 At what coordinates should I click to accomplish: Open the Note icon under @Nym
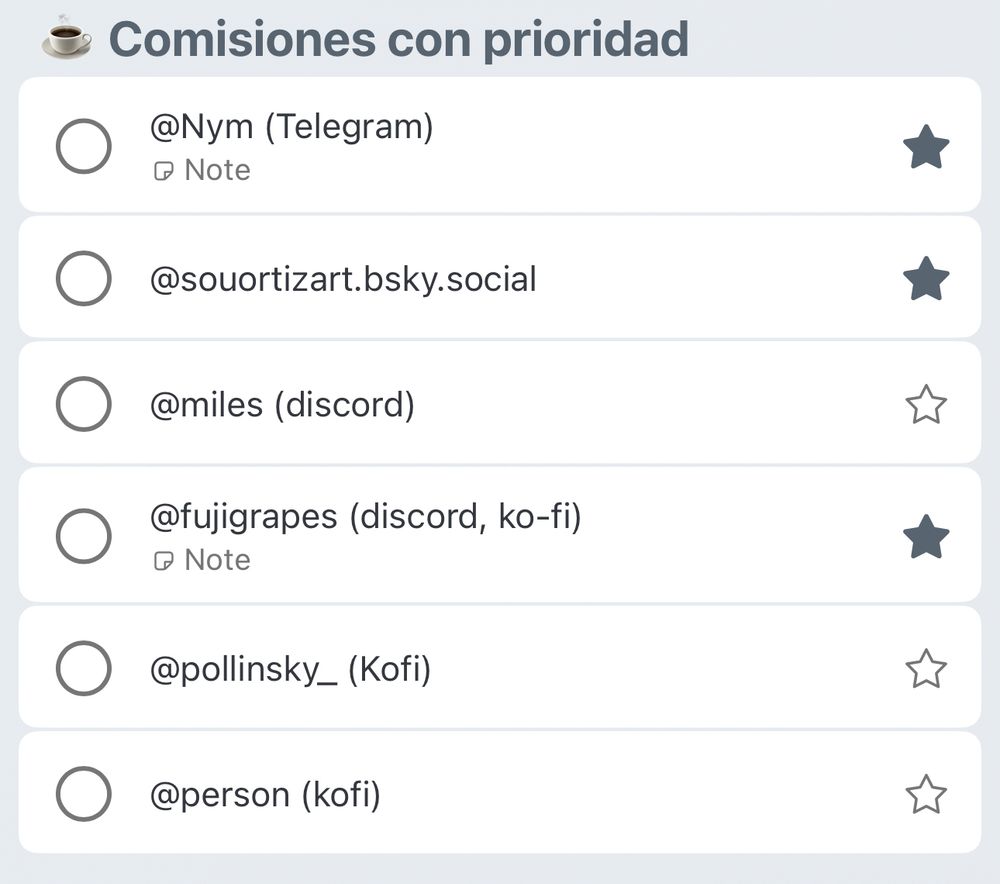coord(162,171)
